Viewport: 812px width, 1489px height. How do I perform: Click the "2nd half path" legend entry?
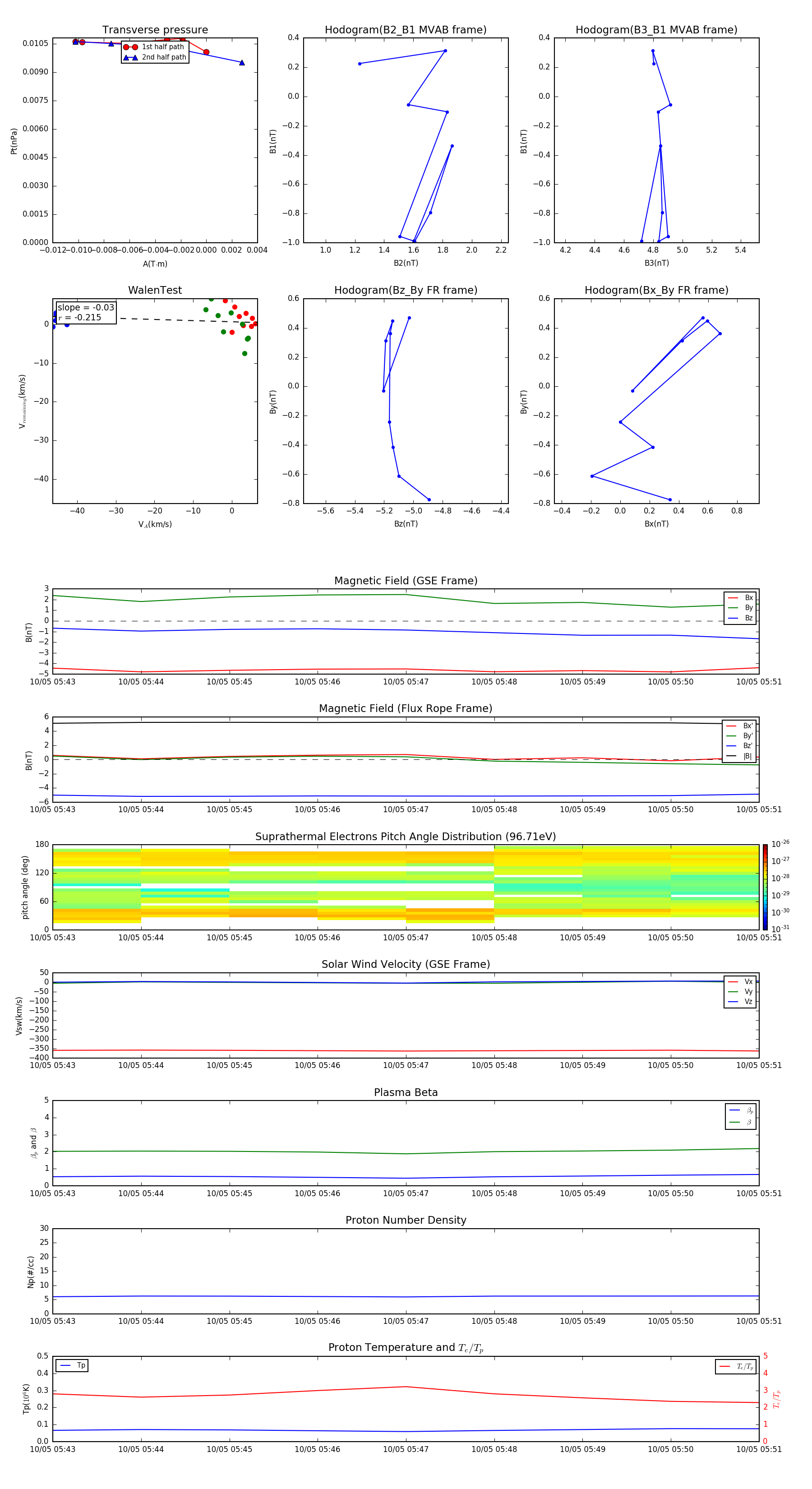click(155, 57)
